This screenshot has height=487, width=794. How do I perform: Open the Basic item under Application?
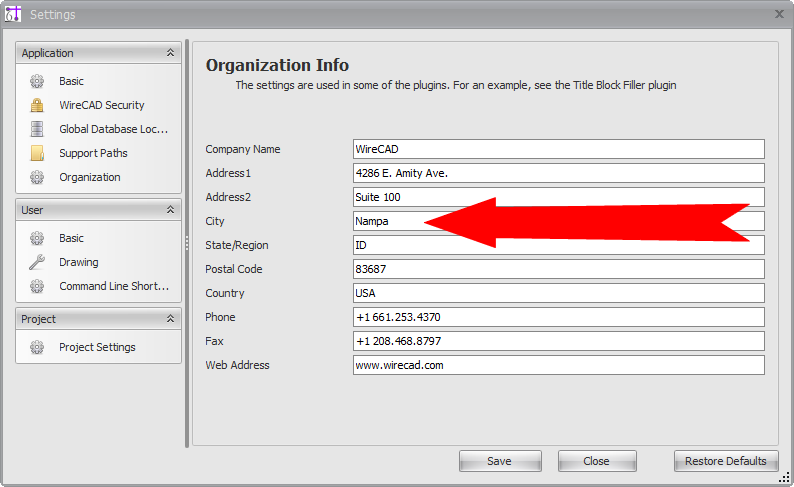coord(71,81)
